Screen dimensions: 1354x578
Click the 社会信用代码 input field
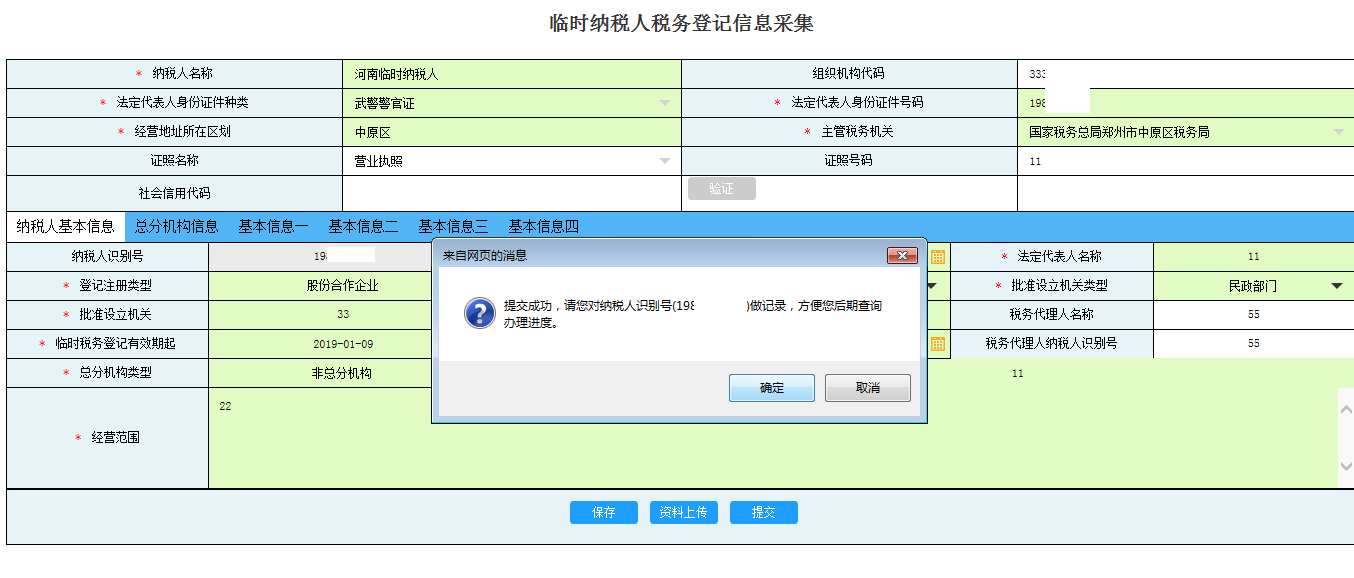pyautogui.click(x=511, y=193)
